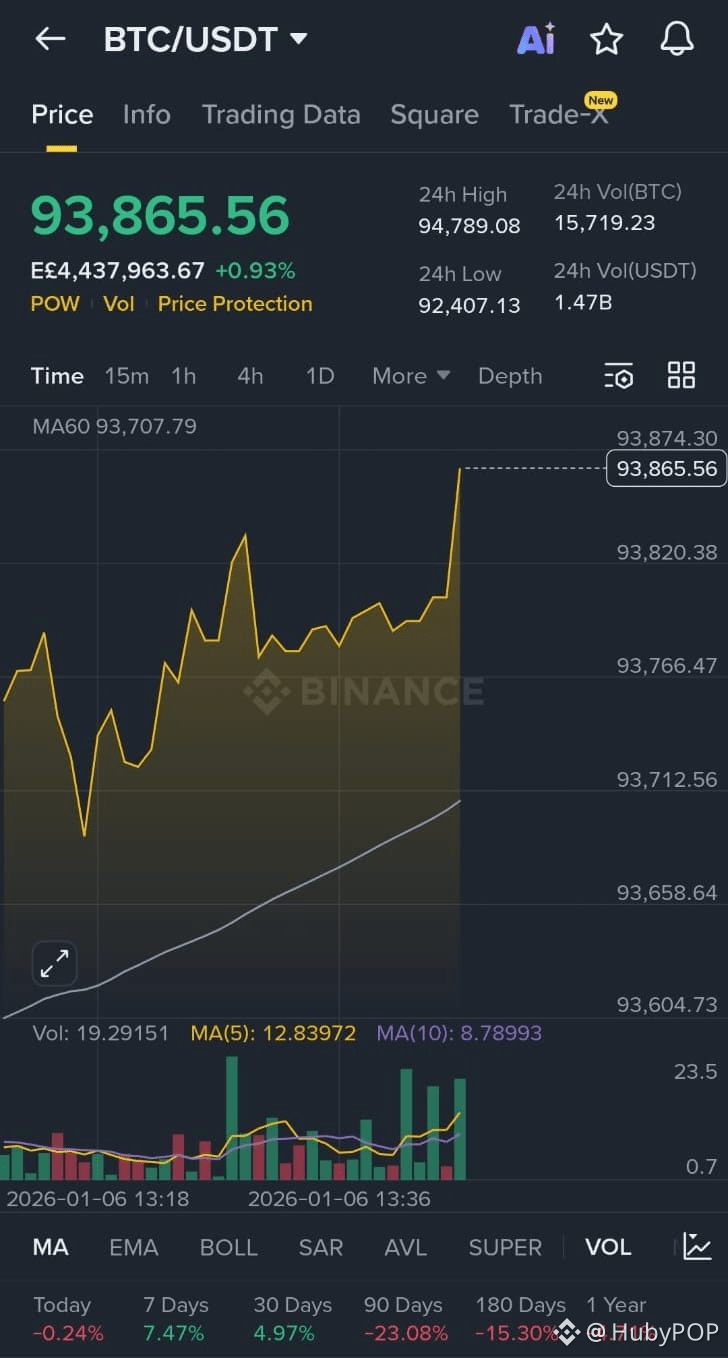728x1358 pixels.
Task: Open the Depth chart view
Action: tap(510, 376)
